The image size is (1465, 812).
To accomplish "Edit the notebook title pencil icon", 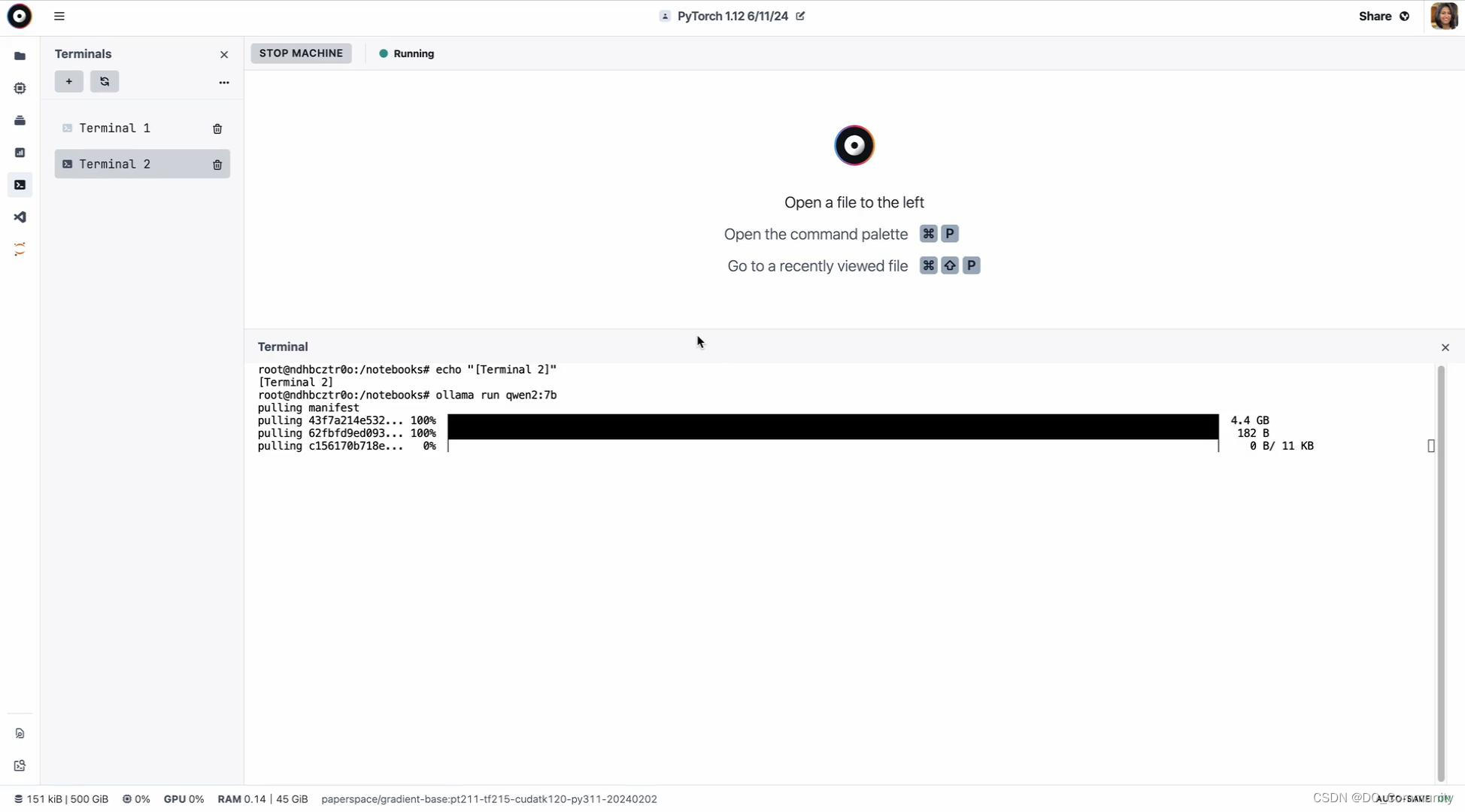I will point(800,16).
